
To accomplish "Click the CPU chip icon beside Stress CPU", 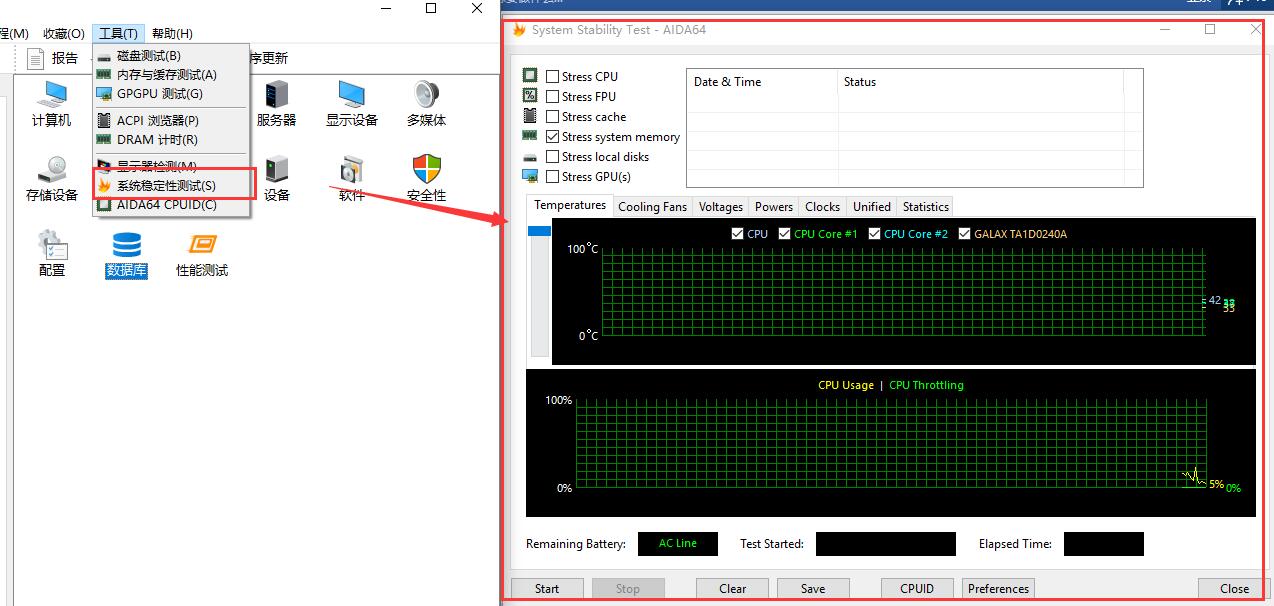I will tap(530, 76).
